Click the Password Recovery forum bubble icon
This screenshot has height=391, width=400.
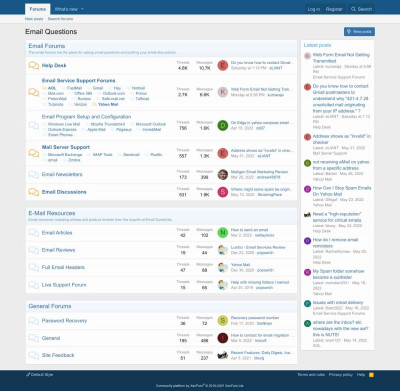tap(34, 321)
